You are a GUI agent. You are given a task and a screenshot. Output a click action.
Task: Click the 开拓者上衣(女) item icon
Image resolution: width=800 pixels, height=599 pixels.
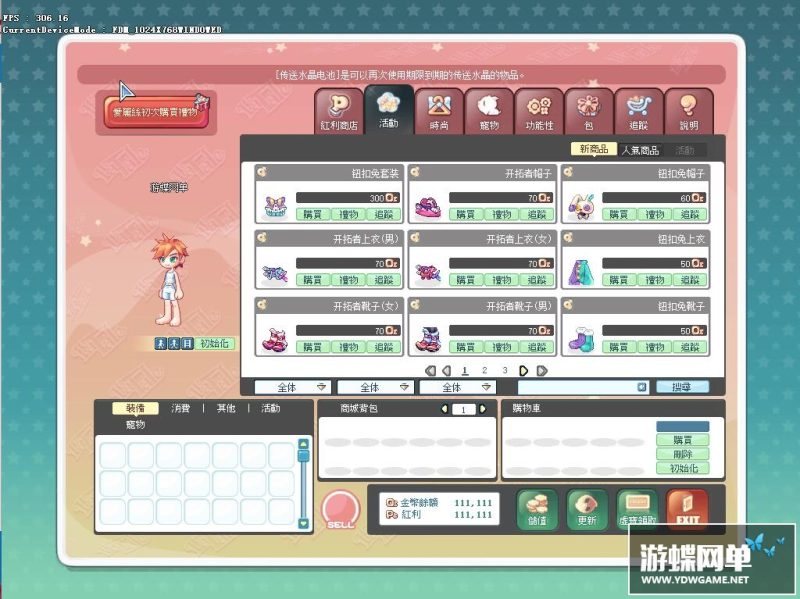pos(428,273)
